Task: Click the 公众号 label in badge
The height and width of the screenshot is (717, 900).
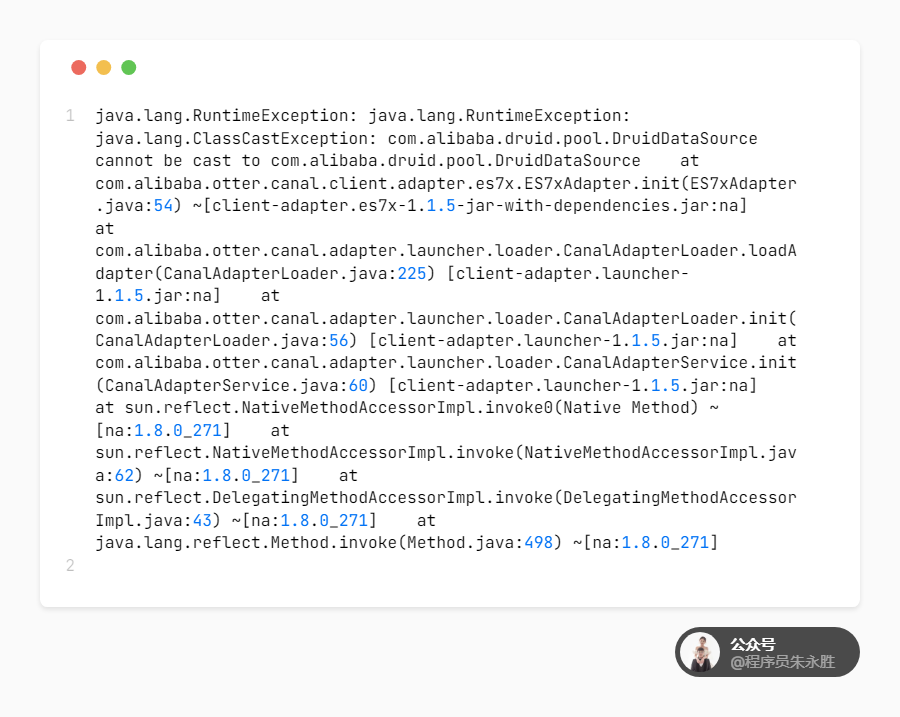Action: click(752, 644)
